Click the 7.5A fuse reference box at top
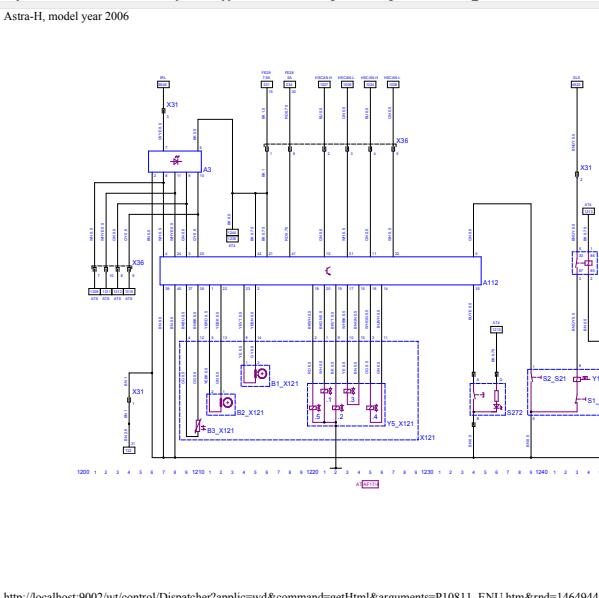 (267, 84)
